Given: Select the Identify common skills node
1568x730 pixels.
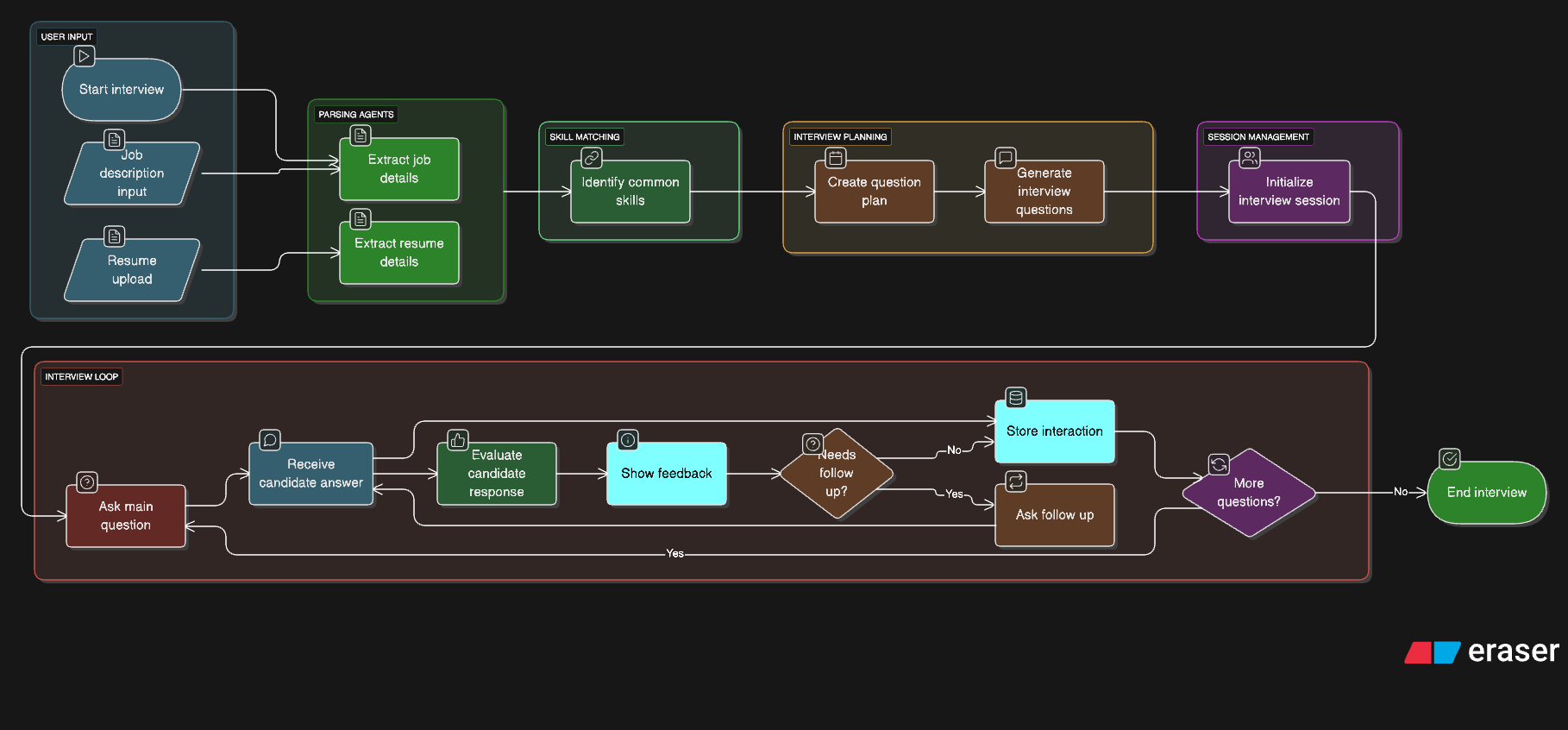Looking at the screenshot, I should (x=630, y=192).
